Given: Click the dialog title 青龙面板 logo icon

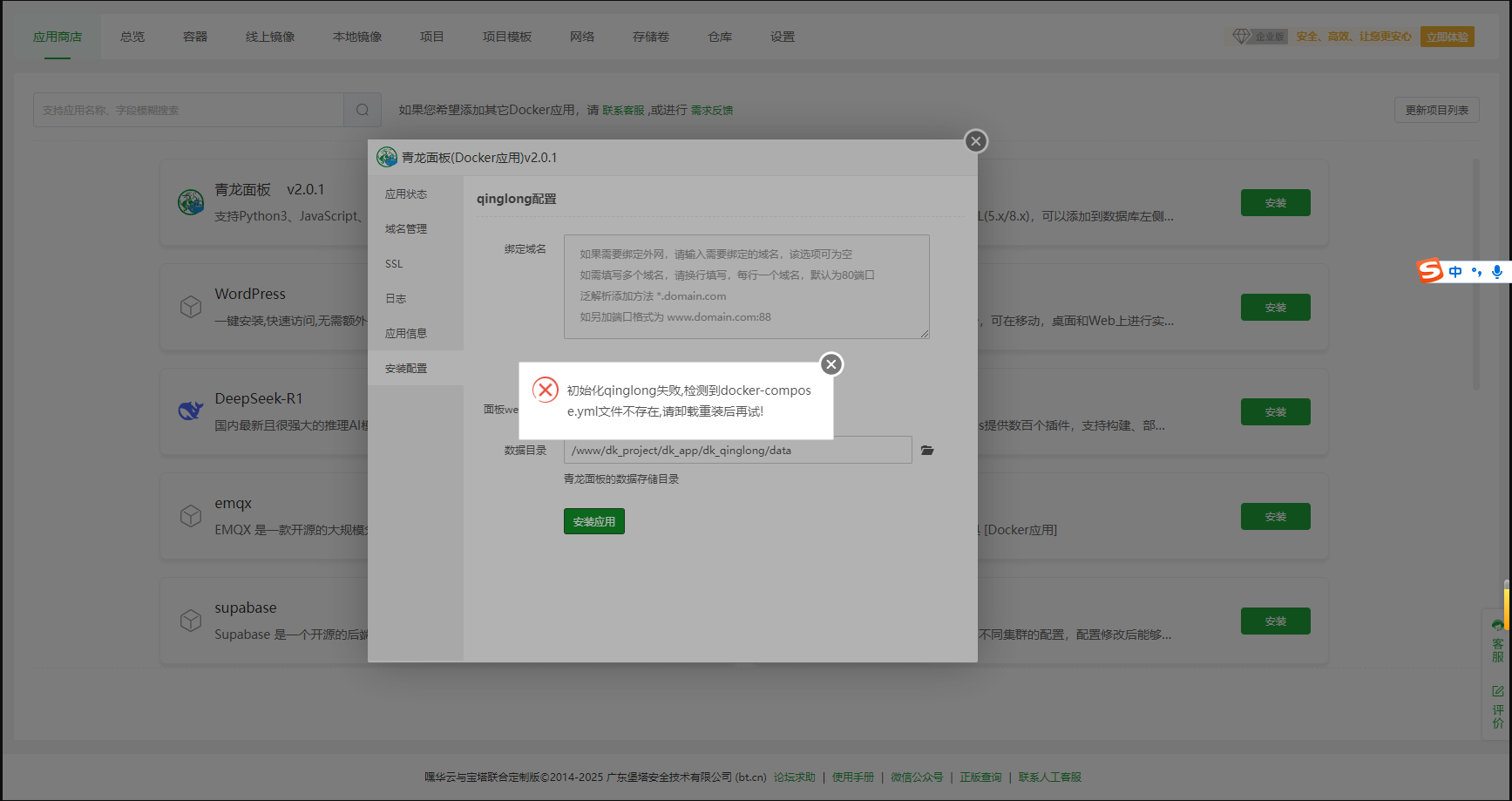Looking at the screenshot, I should point(387,158).
